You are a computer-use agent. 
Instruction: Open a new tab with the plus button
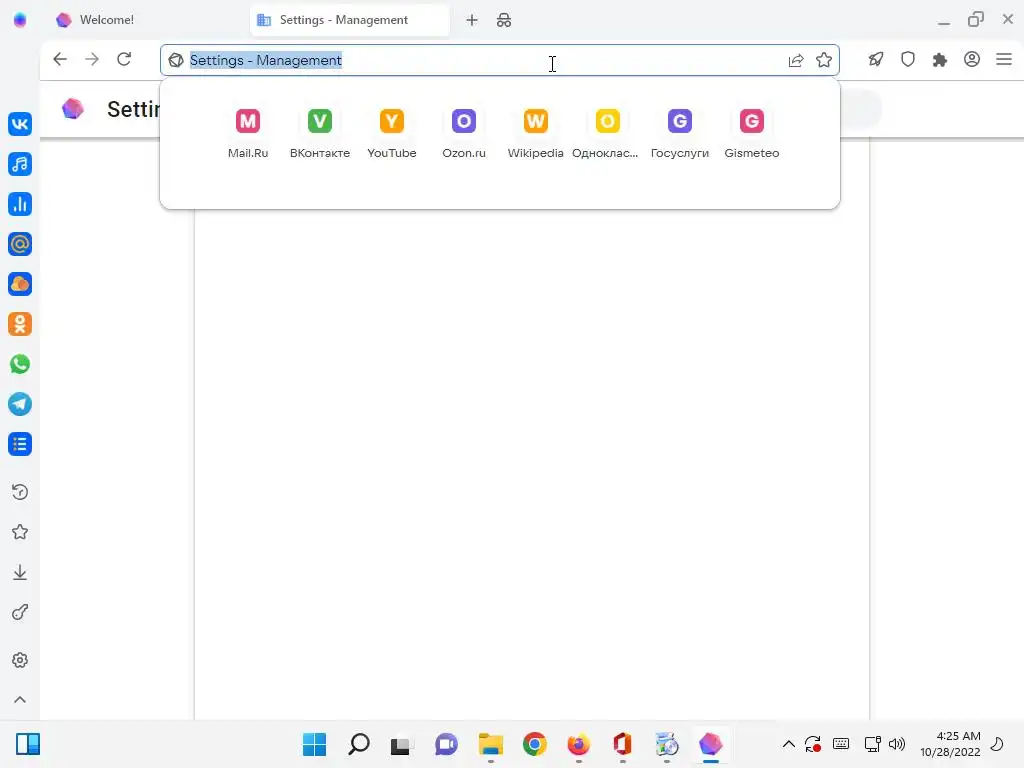pyautogui.click(x=472, y=20)
